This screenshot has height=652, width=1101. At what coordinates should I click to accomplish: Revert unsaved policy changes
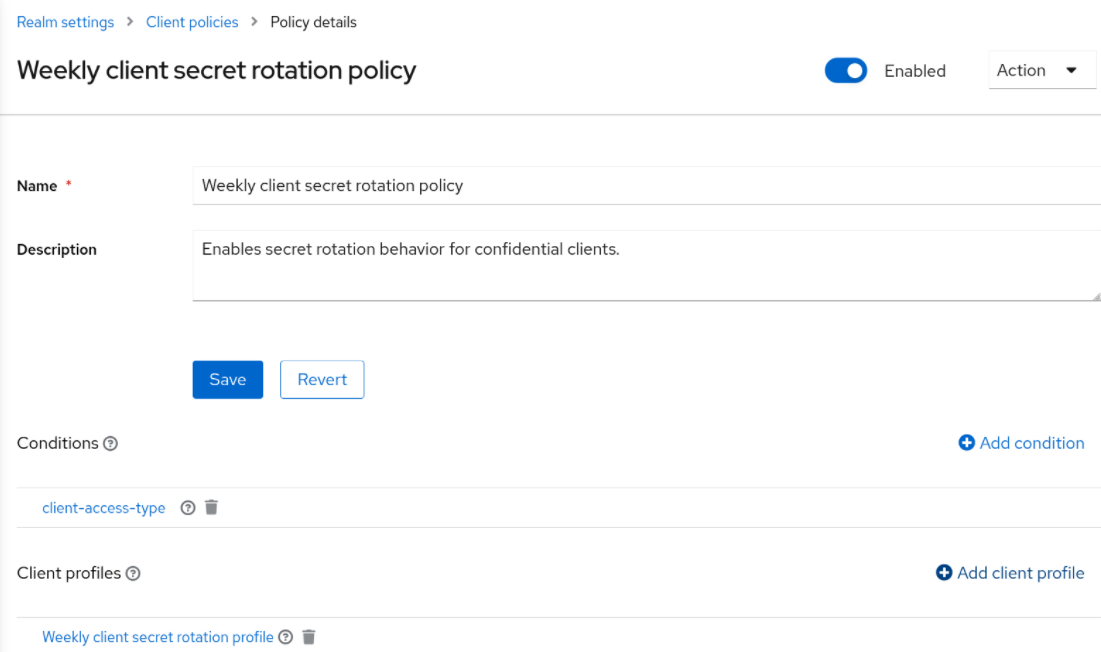322,379
